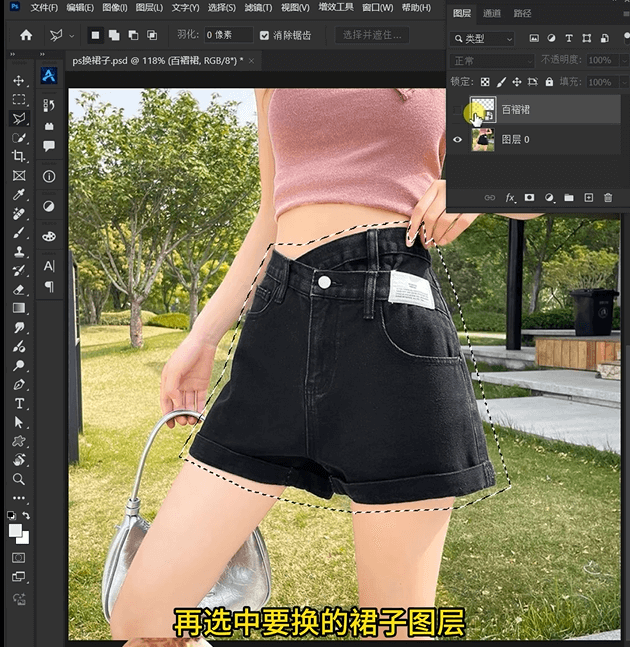This screenshot has height=647, width=630.
Task: Toggle lock position
Action: tap(517, 82)
